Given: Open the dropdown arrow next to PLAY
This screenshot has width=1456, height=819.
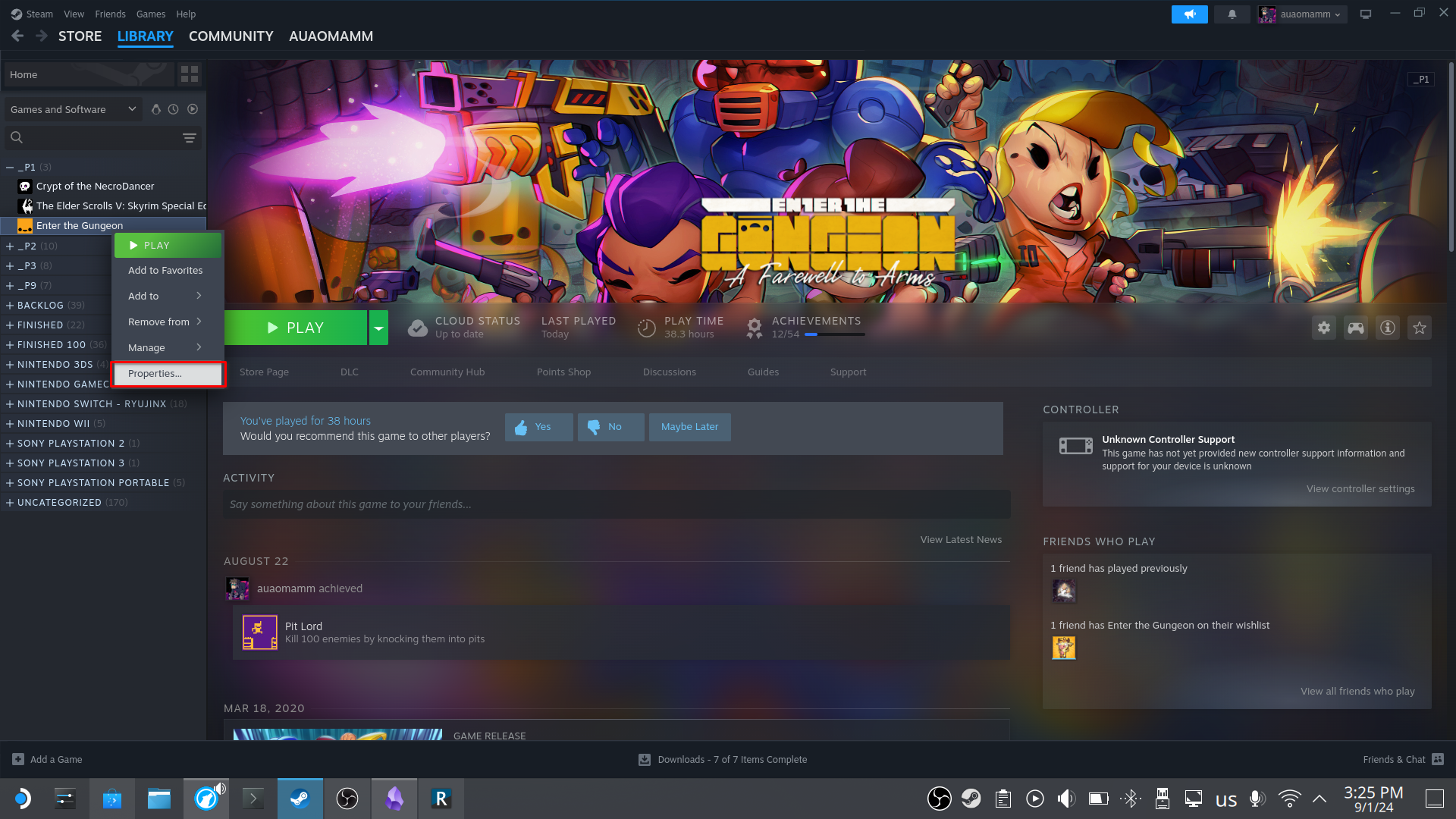Looking at the screenshot, I should 378,328.
